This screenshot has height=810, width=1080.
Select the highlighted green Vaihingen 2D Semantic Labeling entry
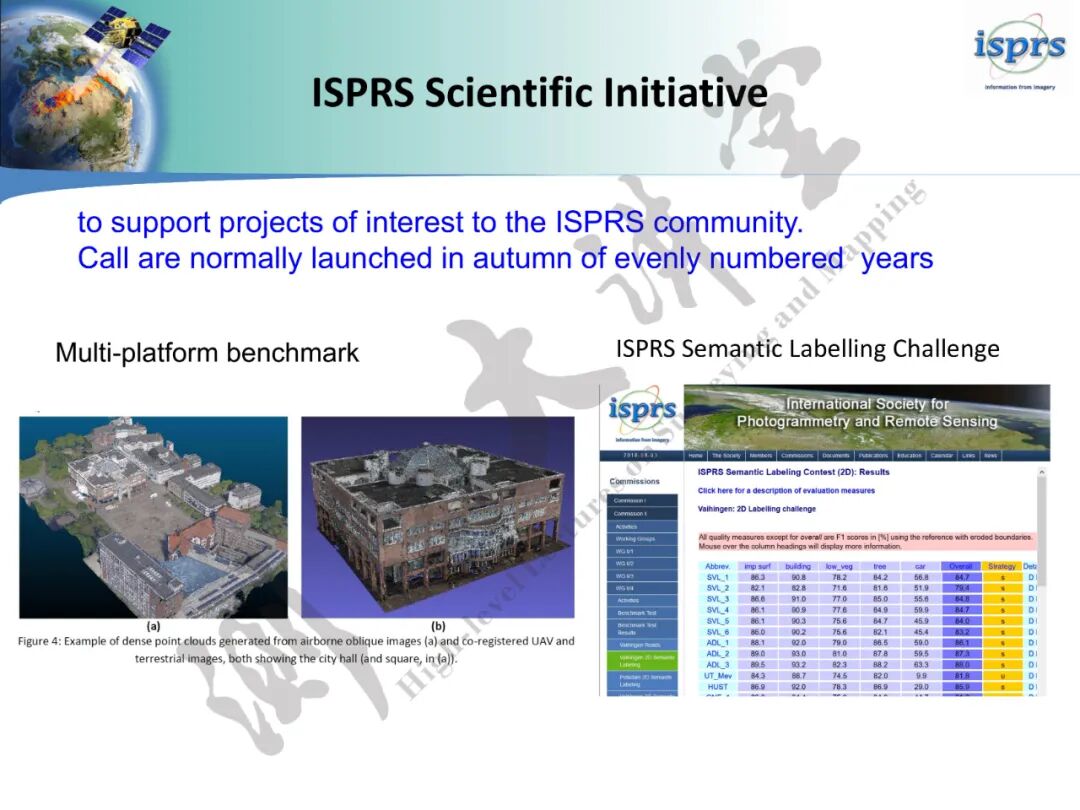(643, 661)
